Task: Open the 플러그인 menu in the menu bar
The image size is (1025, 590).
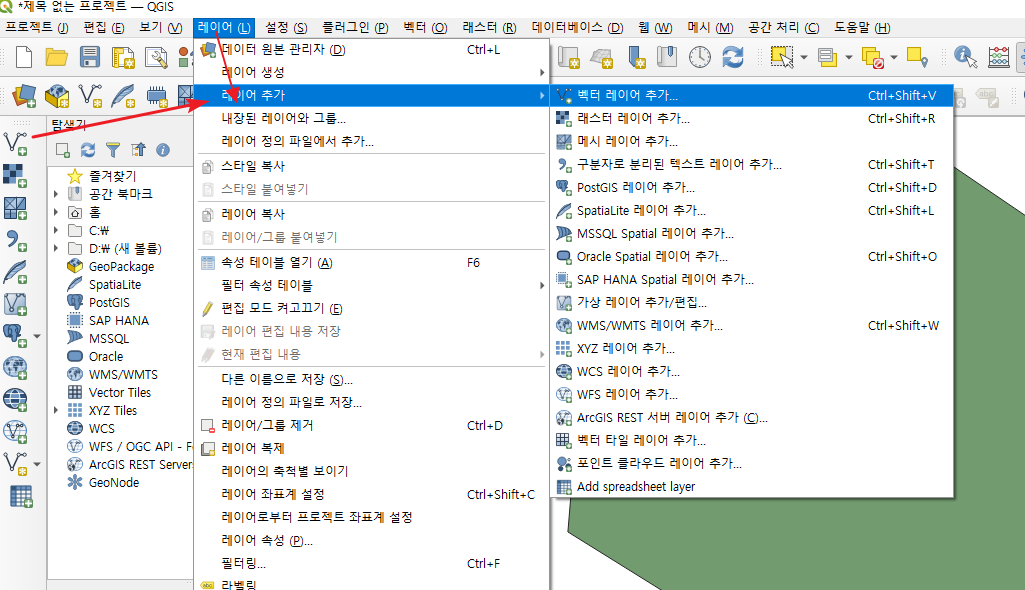Action: click(355, 27)
